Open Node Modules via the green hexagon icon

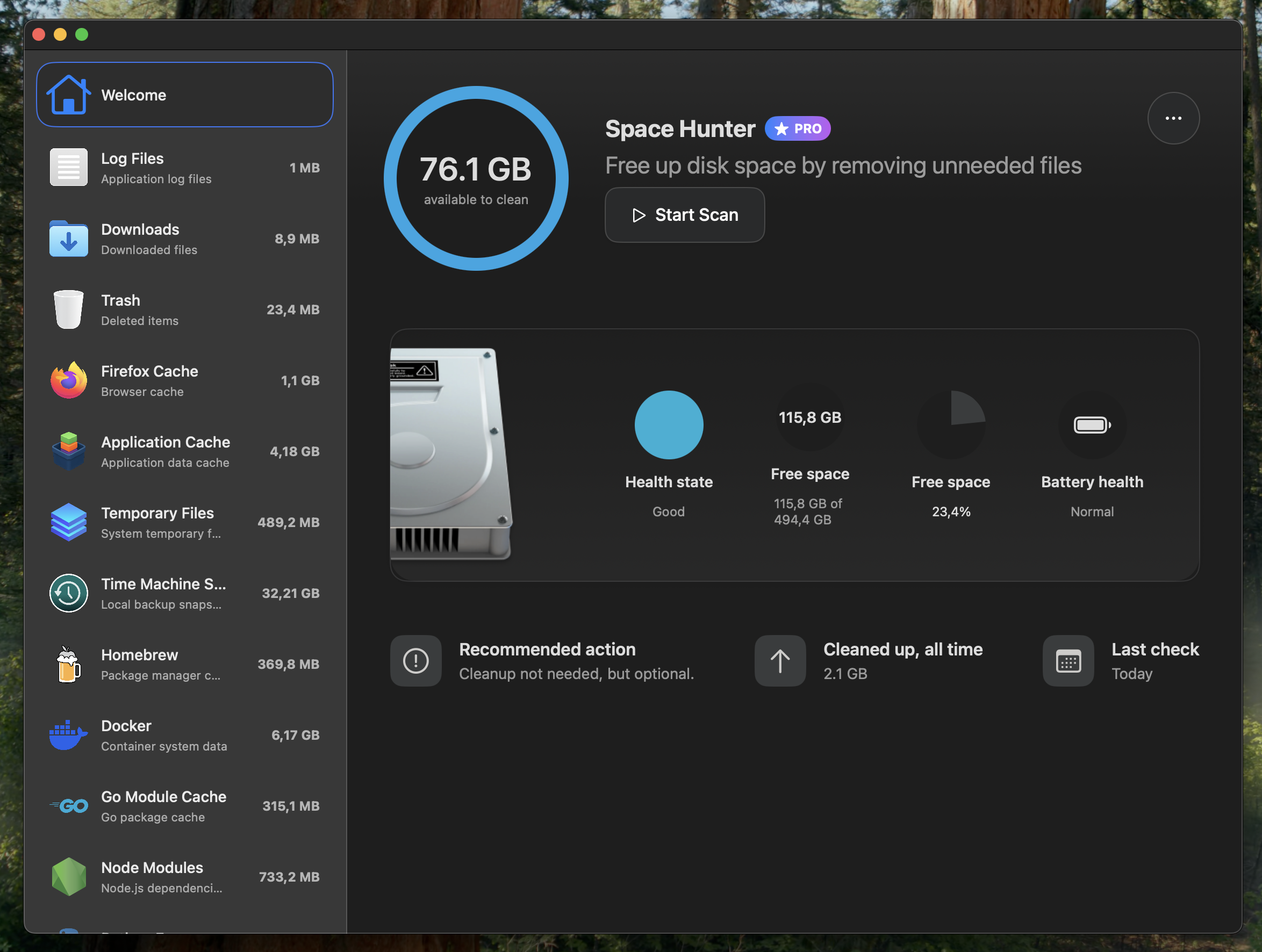pos(68,876)
